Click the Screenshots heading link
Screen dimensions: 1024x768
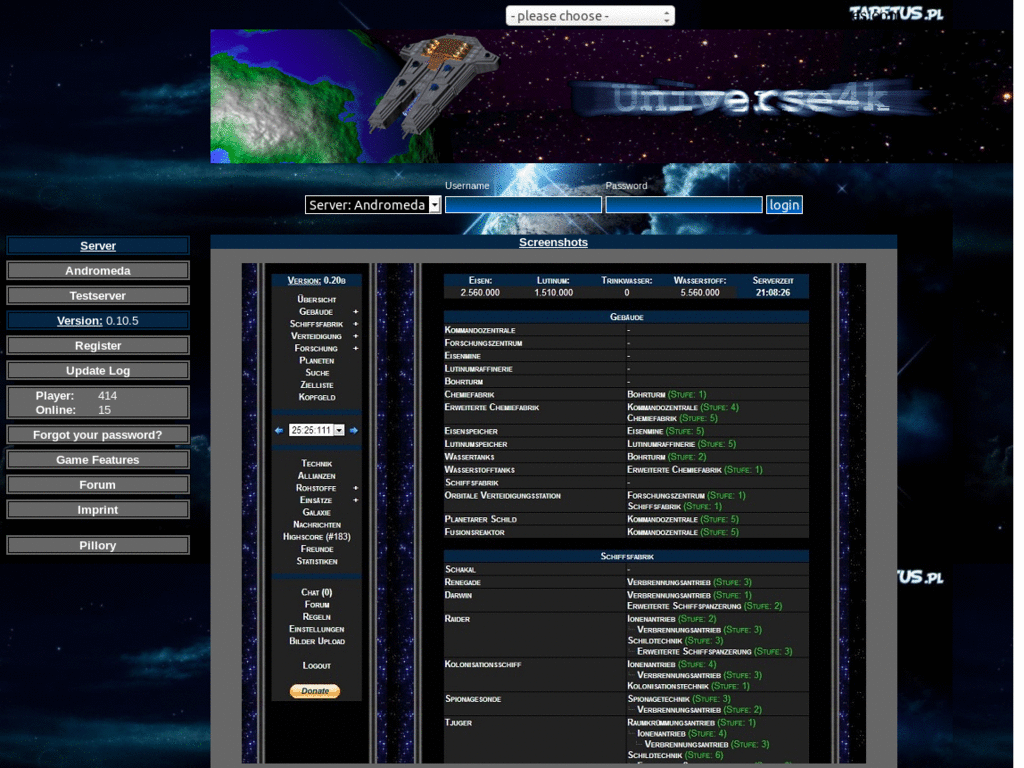pyautogui.click(x=553, y=242)
